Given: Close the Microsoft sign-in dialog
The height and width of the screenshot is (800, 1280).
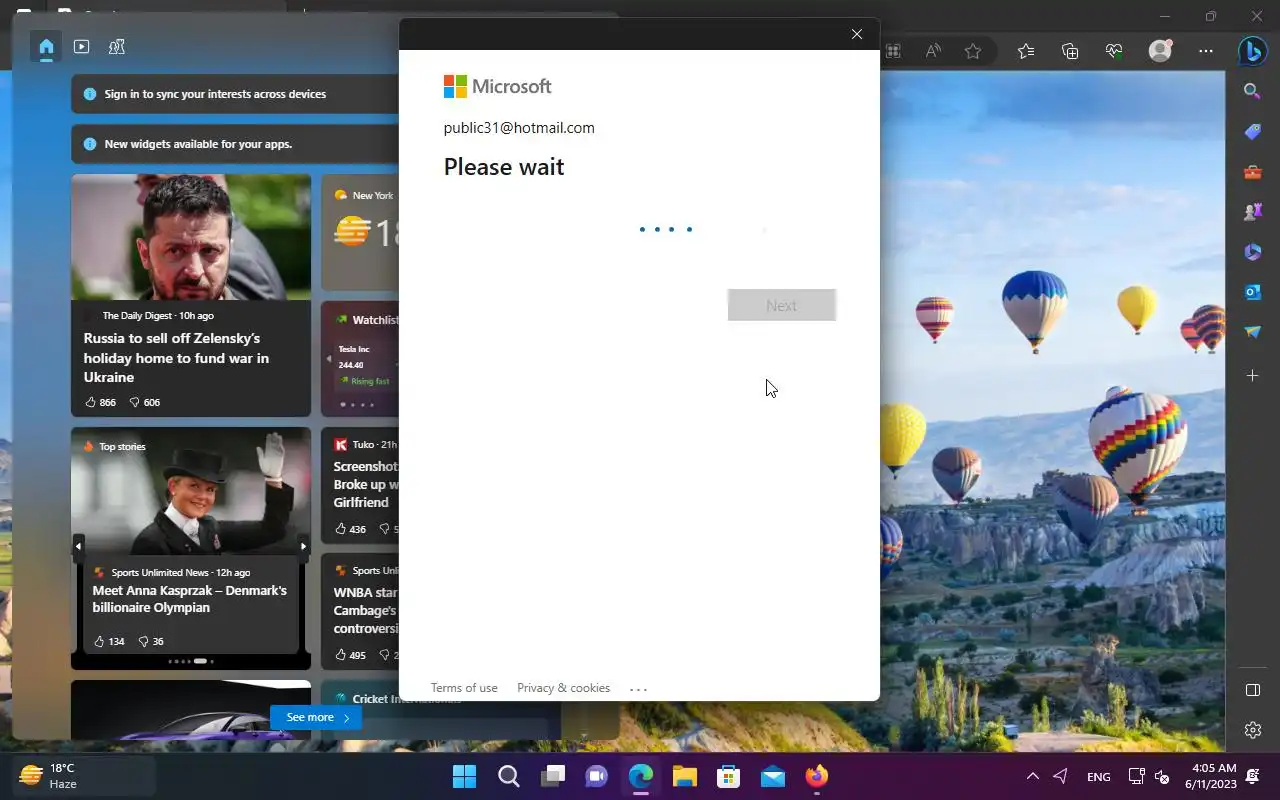Looking at the screenshot, I should pos(857,34).
